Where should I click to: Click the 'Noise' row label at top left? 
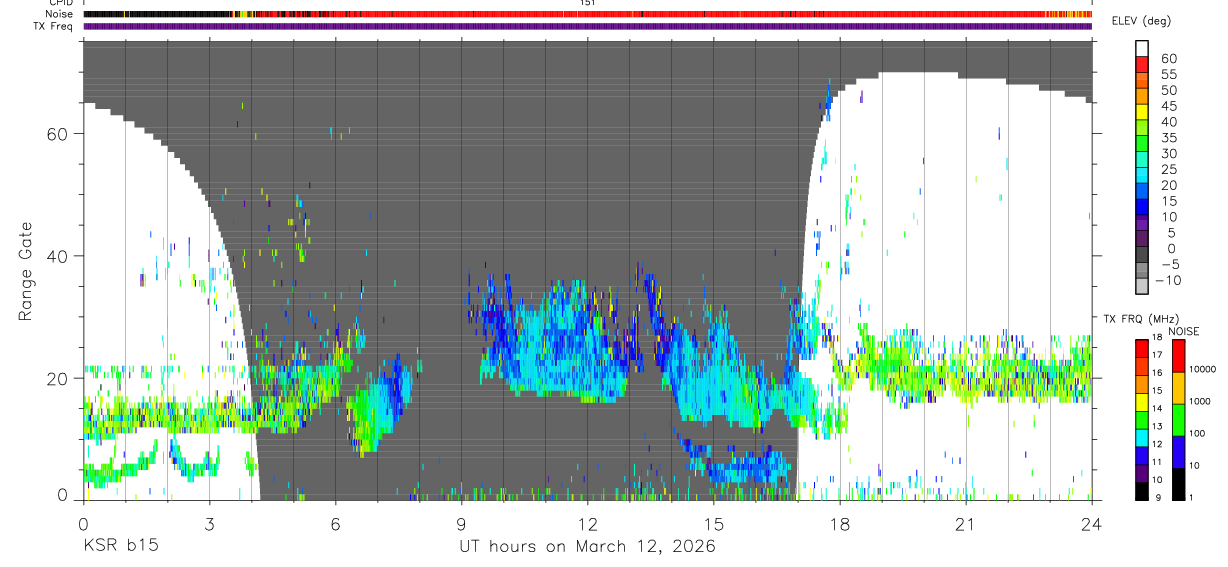click(59, 14)
